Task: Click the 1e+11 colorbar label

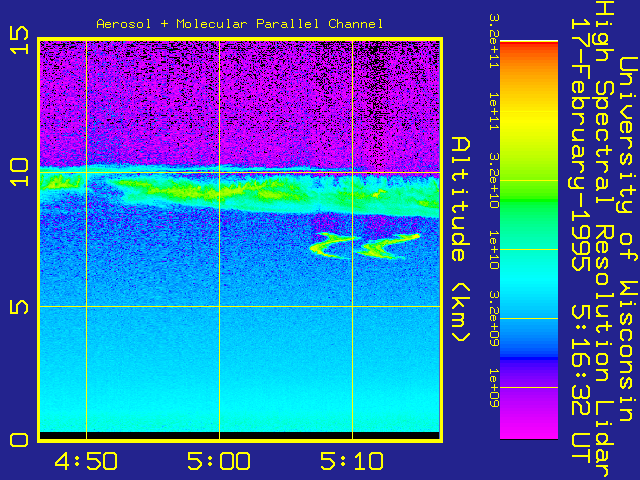Action: point(493,111)
